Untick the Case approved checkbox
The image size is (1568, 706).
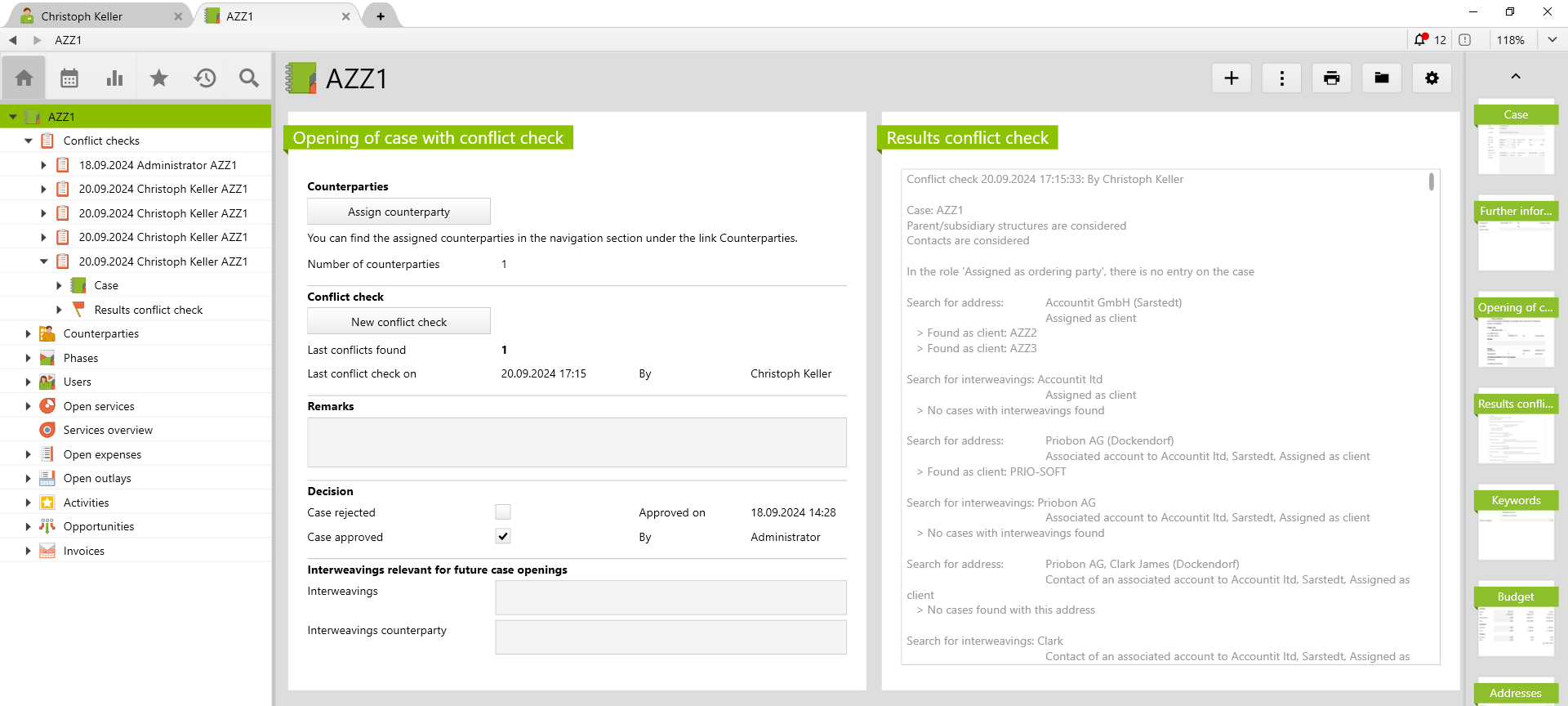click(x=503, y=537)
